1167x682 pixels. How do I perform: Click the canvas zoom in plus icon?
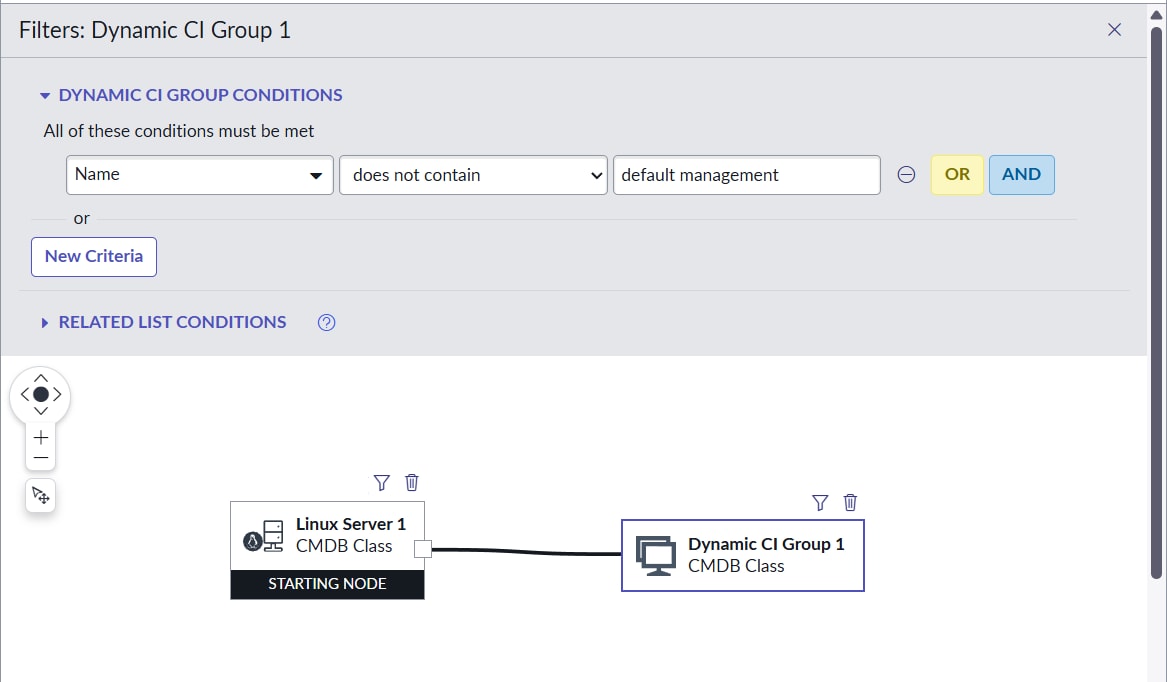click(x=41, y=437)
